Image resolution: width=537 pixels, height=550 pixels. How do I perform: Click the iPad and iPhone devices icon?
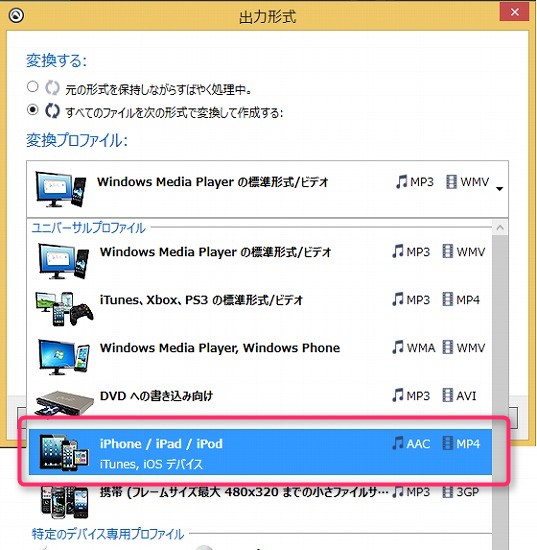pos(64,452)
